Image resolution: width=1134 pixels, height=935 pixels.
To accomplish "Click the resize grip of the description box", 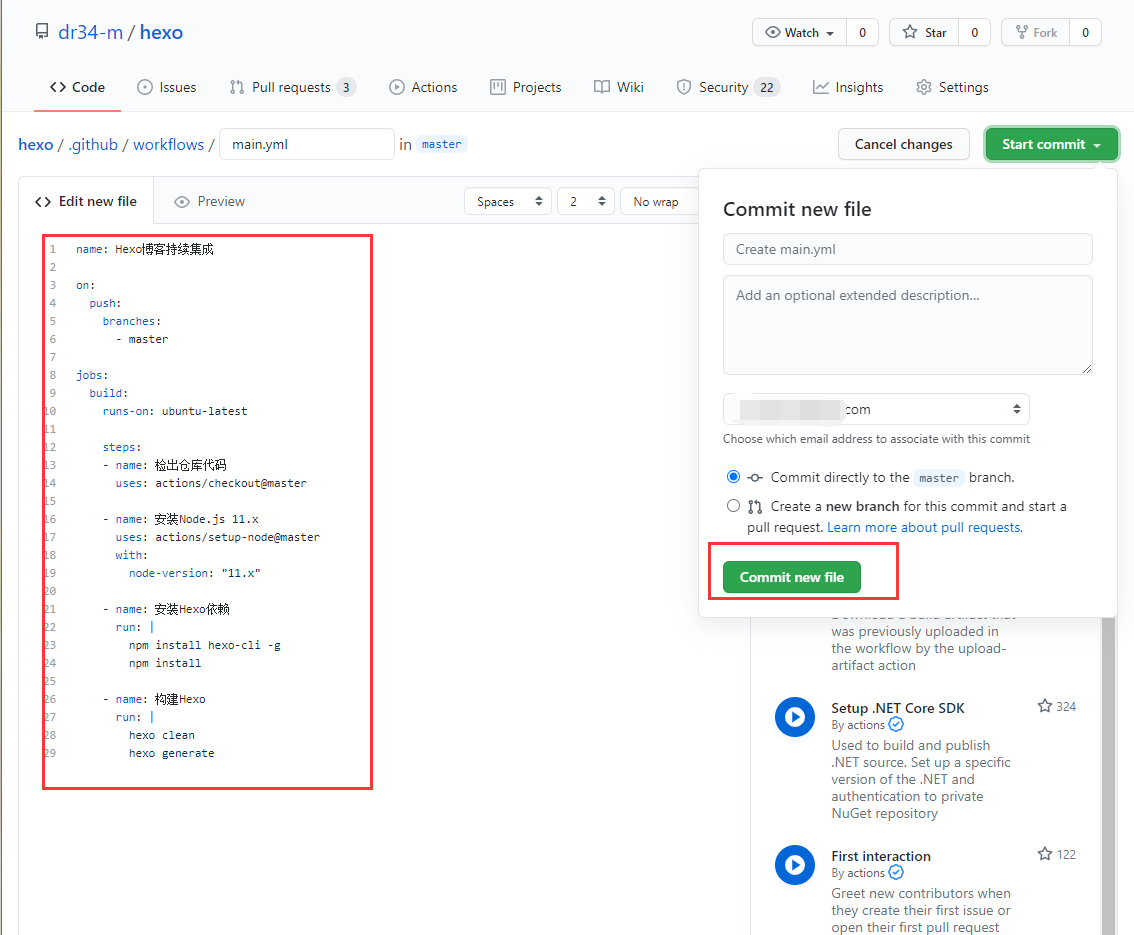I will (1087, 369).
